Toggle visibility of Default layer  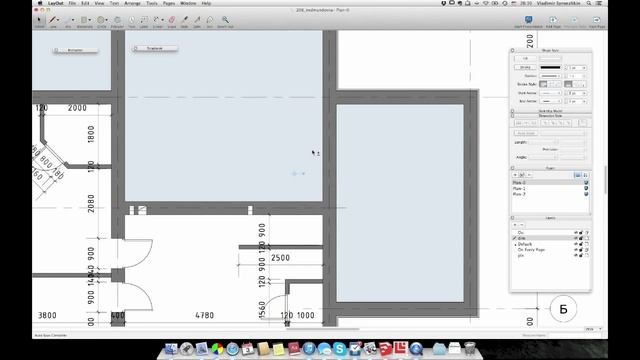coord(576,244)
